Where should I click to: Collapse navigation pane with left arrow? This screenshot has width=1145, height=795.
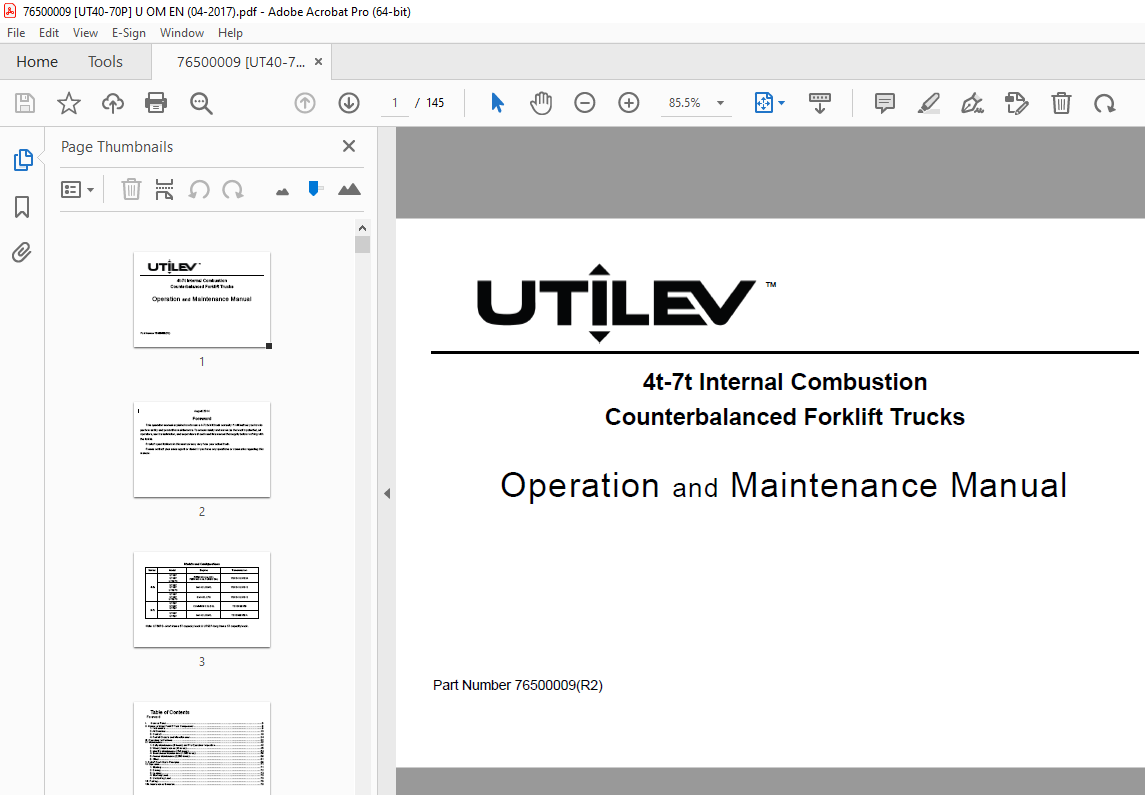pos(387,493)
